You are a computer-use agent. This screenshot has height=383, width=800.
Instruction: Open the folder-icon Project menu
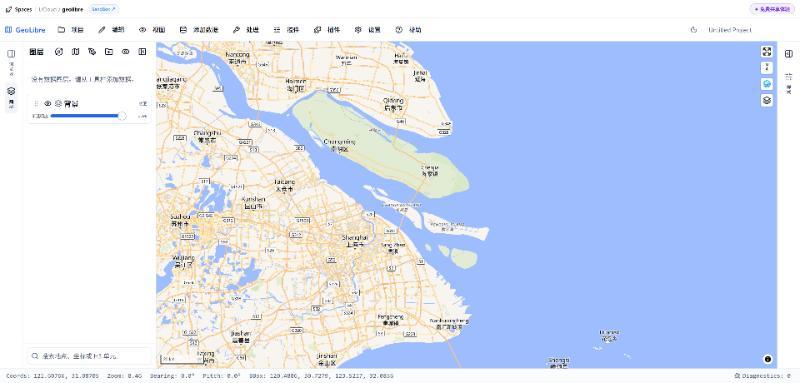(70, 30)
